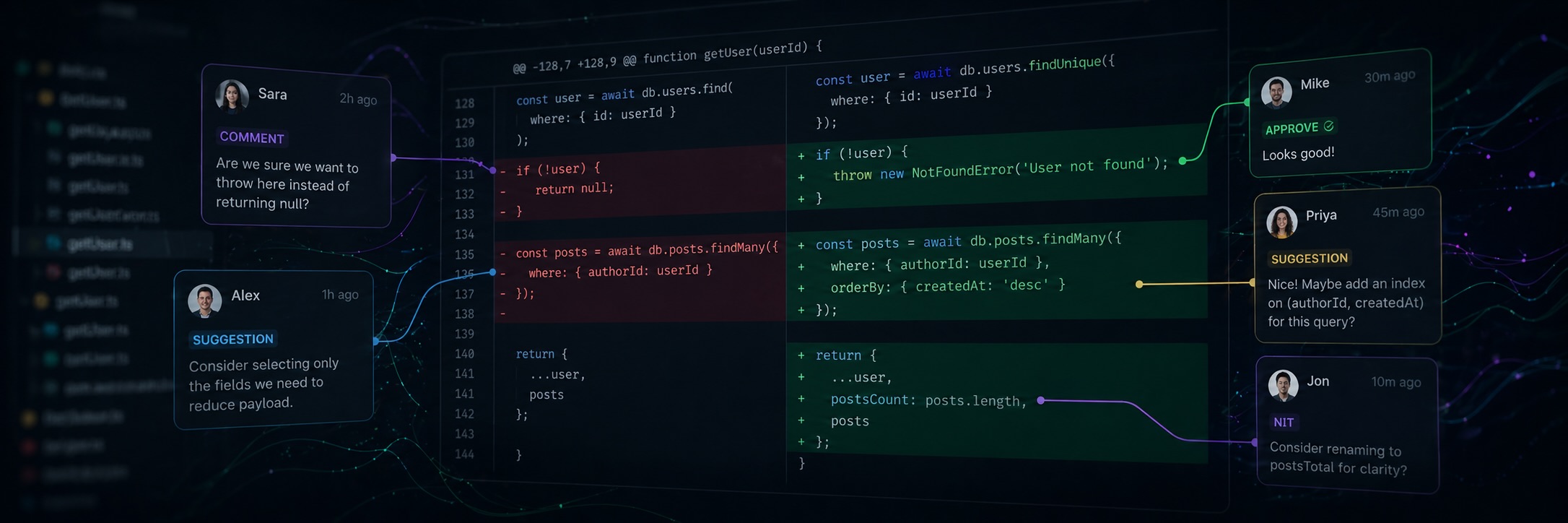The width and height of the screenshot is (1568, 523).
Task: Click Jon's avatar picture
Action: pos(1284,386)
